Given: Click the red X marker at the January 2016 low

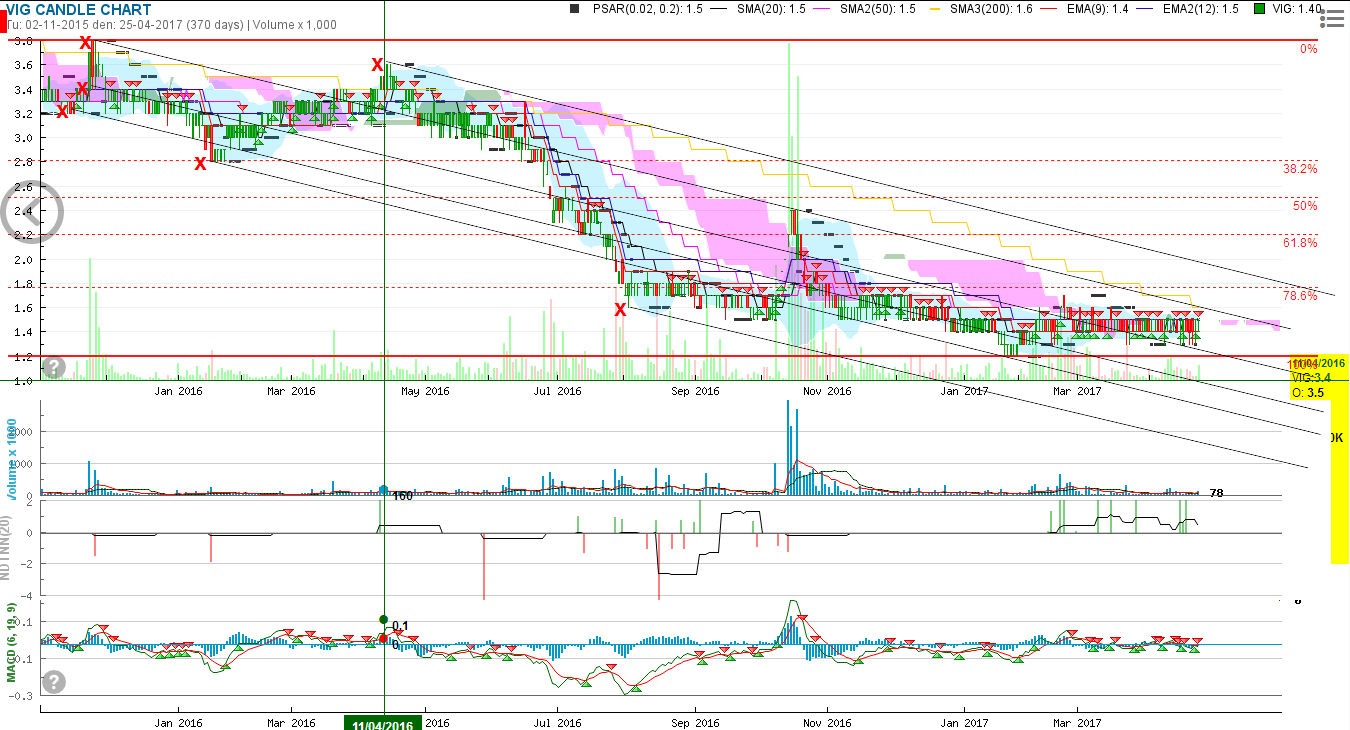Looking at the screenshot, I should (x=200, y=163).
